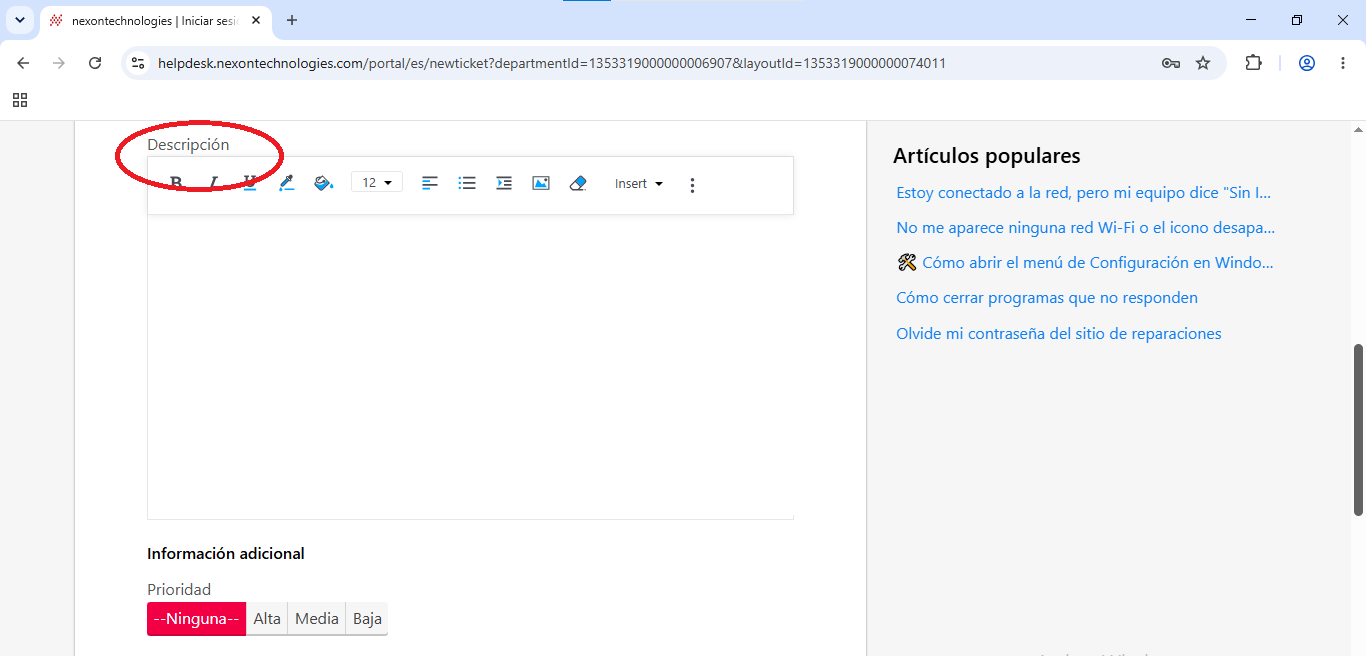Viewport: 1366px width, 656px height.
Task: Click the 'Información adicional' heading
Action: tap(226, 554)
